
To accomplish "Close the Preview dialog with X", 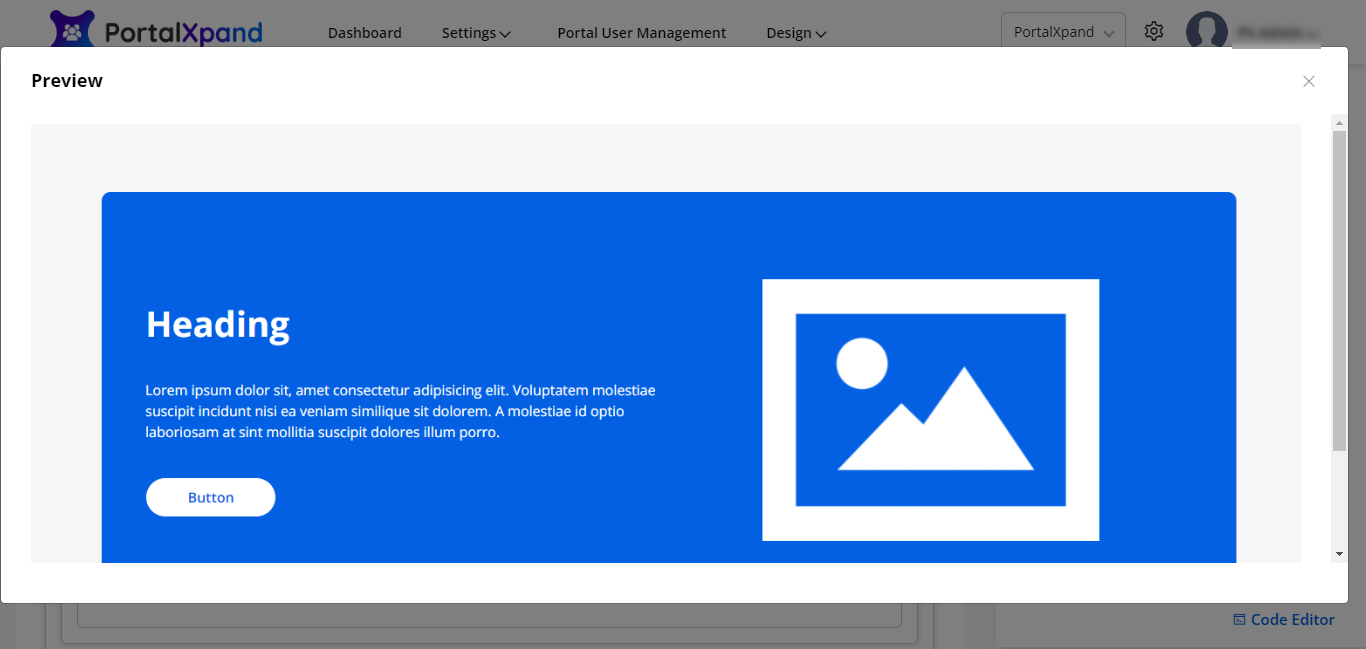I will pos(1308,81).
